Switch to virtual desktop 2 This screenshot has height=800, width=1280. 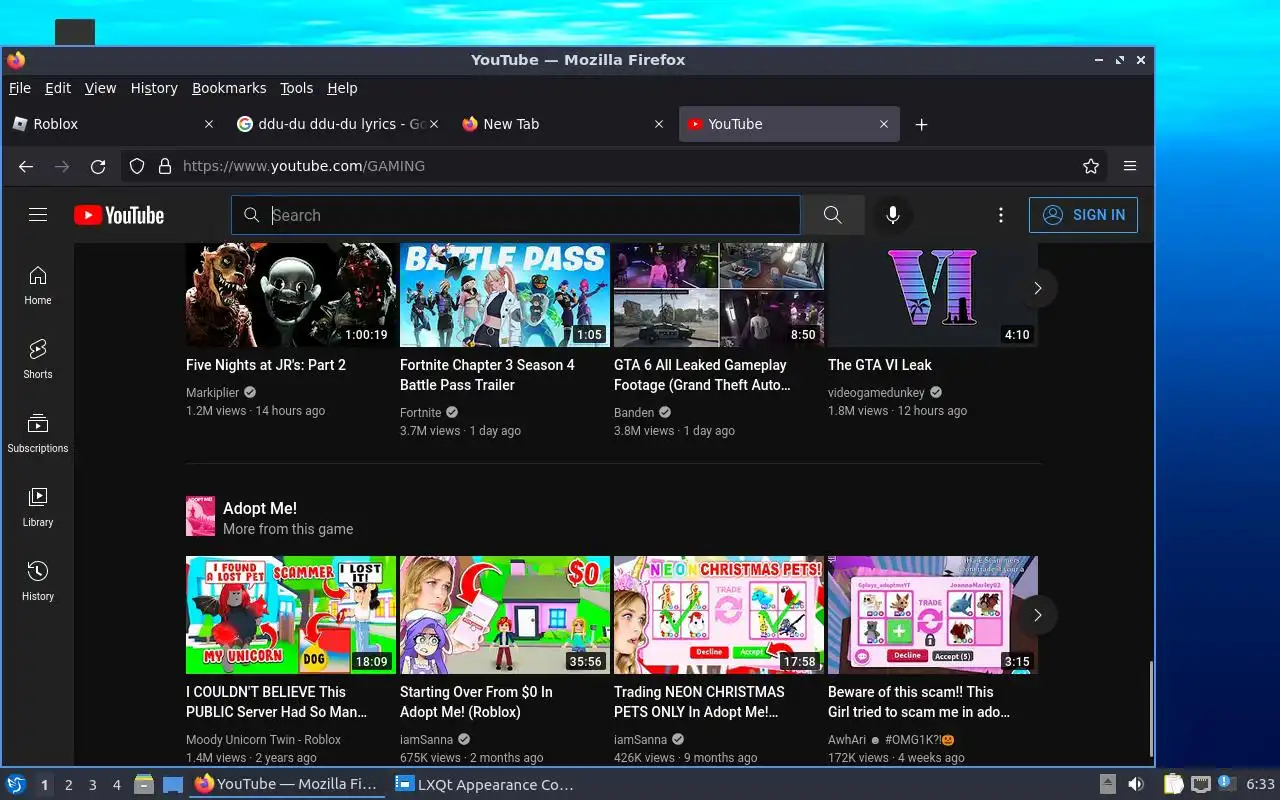click(69, 785)
